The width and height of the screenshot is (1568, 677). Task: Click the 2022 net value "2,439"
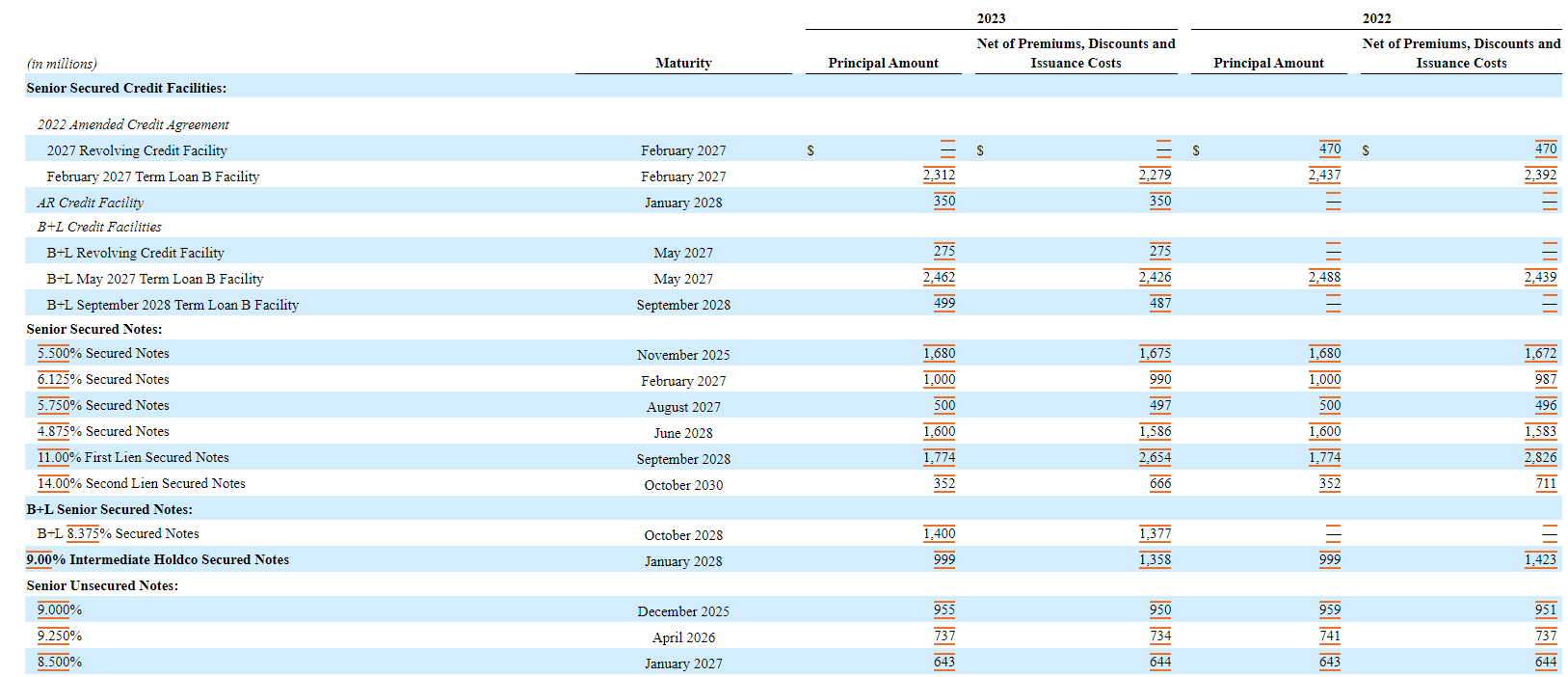coord(1540,277)
